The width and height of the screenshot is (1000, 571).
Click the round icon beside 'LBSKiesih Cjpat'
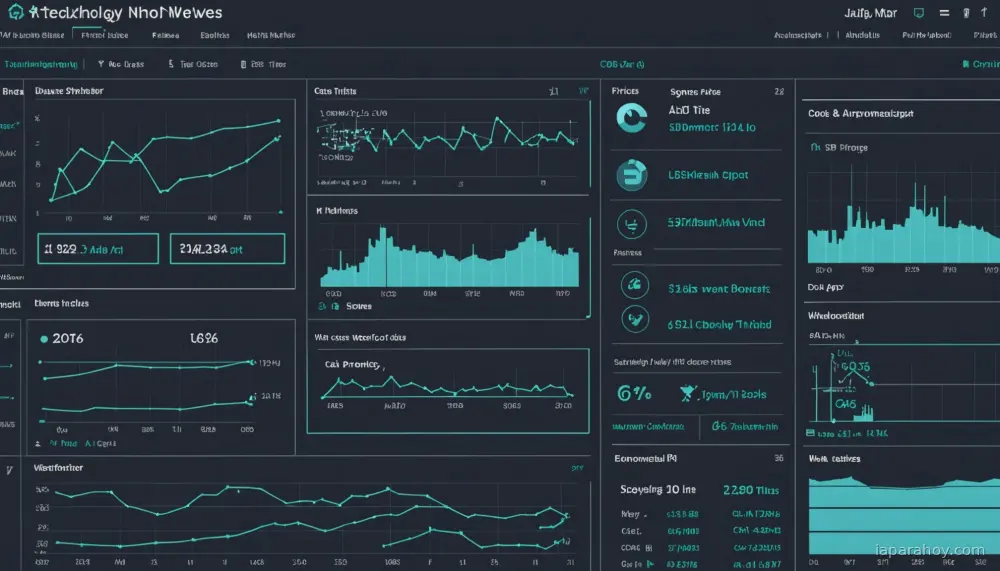pos(631,175)
